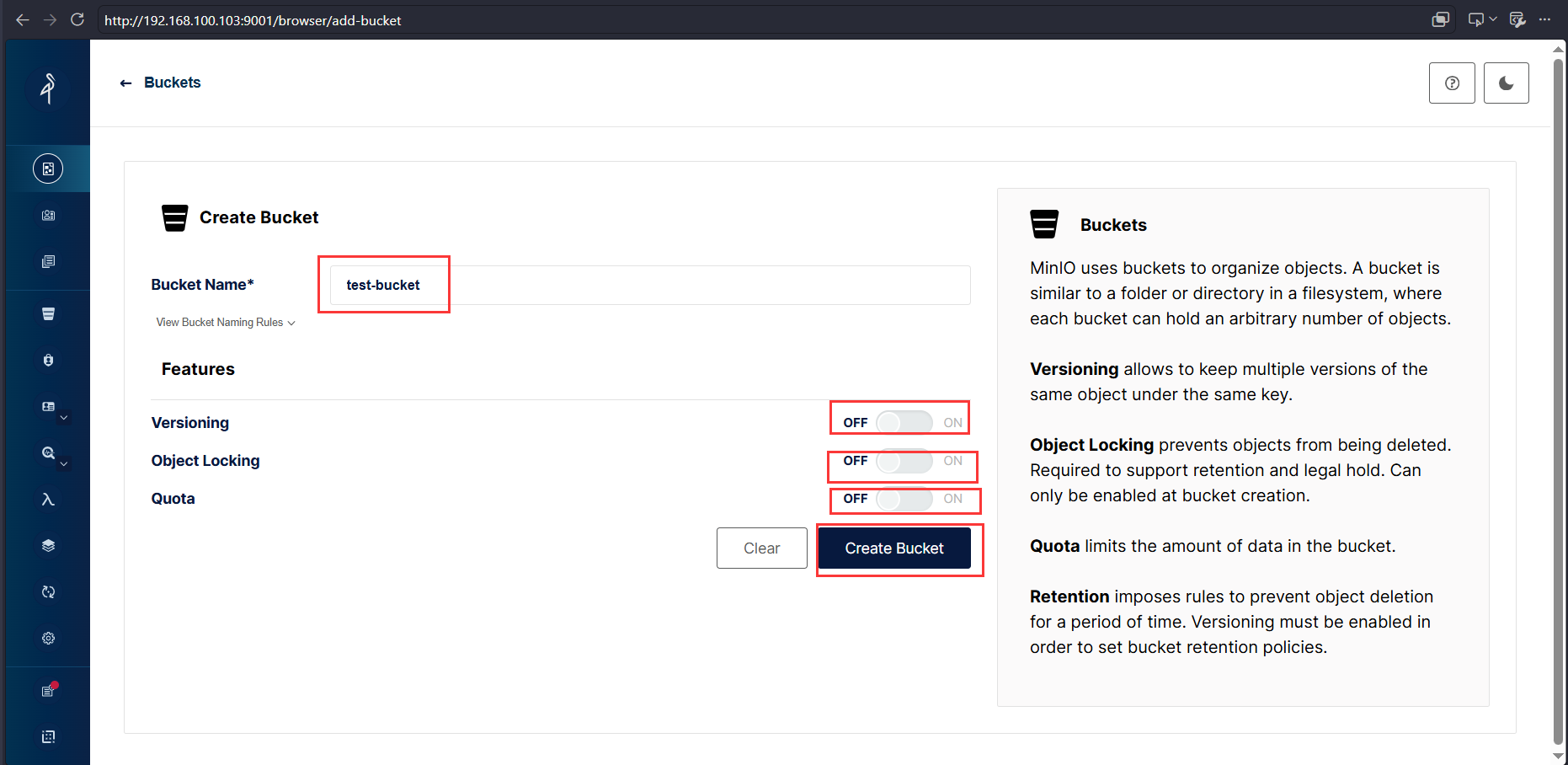Open the help question mark button
The height and width of the screenshot is (765, 1568).
pyautogui.click(x=1452, y=83)
